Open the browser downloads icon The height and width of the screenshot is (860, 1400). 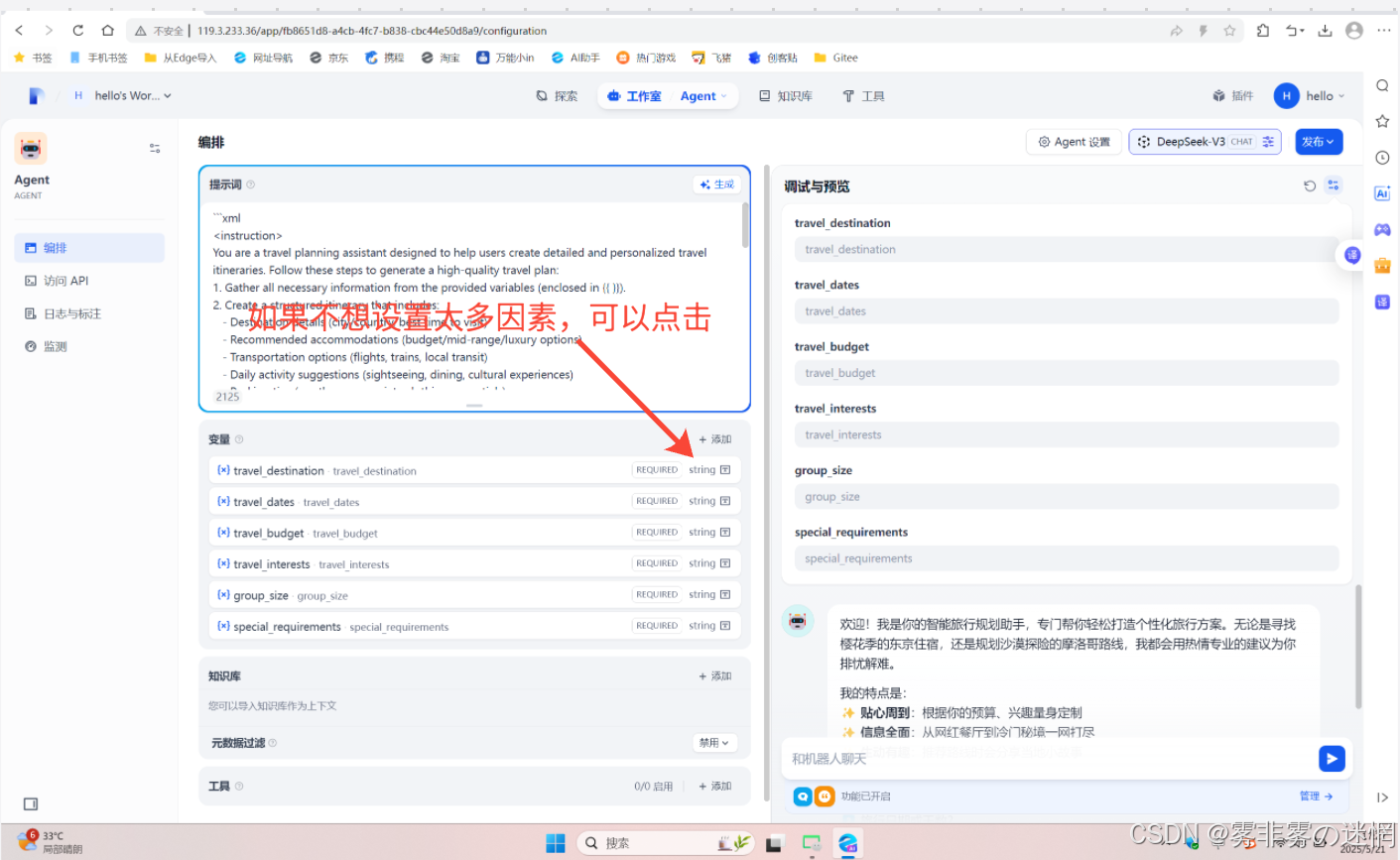pos(1325,31)
